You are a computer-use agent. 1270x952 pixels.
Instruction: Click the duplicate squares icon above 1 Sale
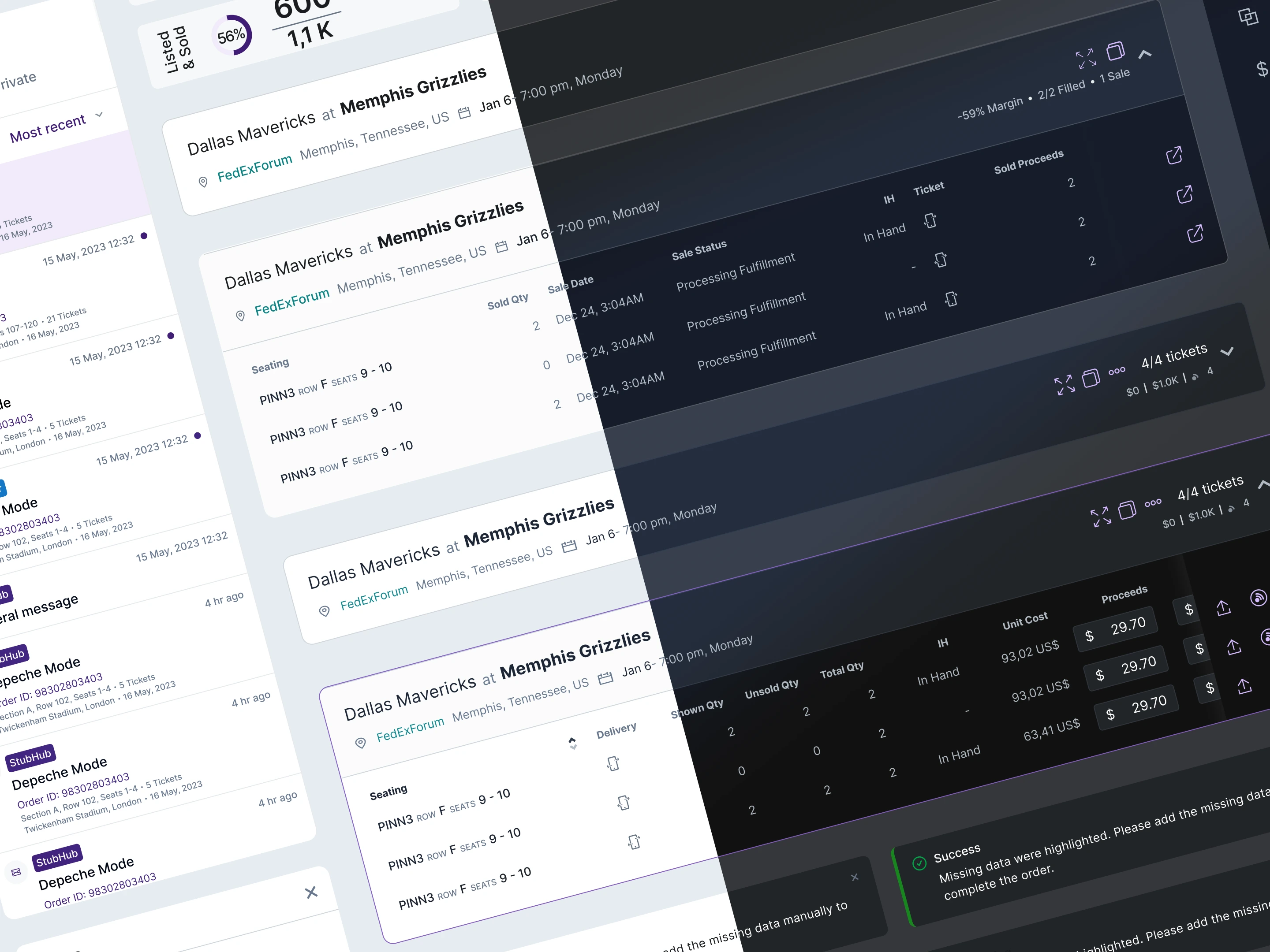pos(1115,51)
